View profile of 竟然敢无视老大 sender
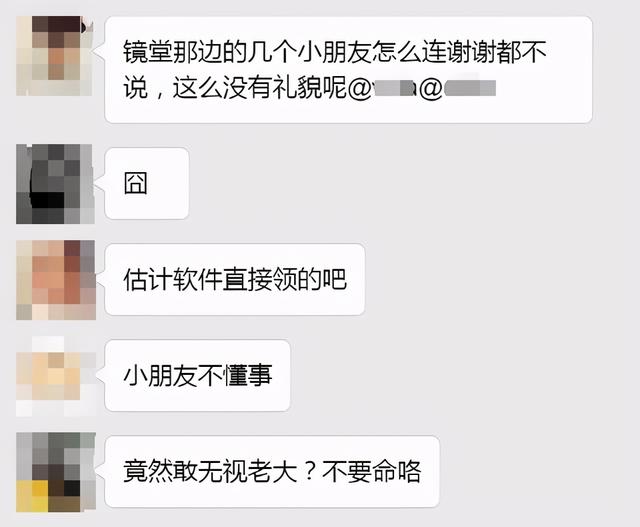 pos(56,472)
